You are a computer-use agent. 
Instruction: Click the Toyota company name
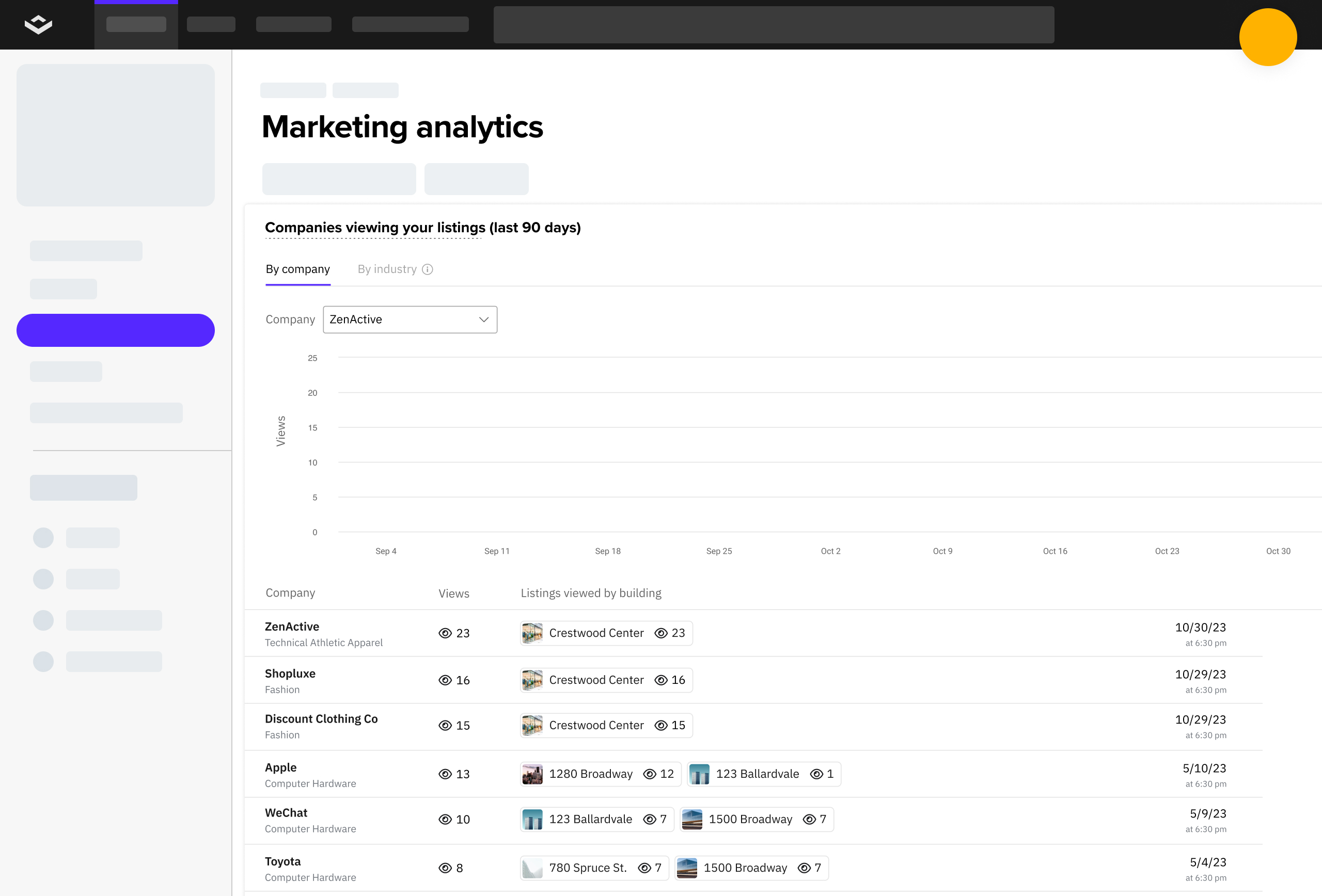282,862
